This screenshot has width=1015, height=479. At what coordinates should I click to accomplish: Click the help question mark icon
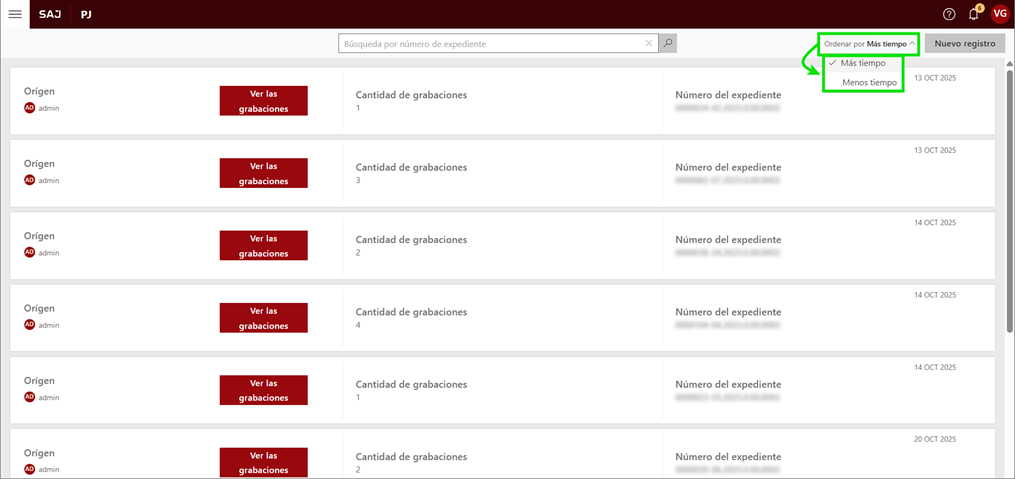tap(949, 14)
